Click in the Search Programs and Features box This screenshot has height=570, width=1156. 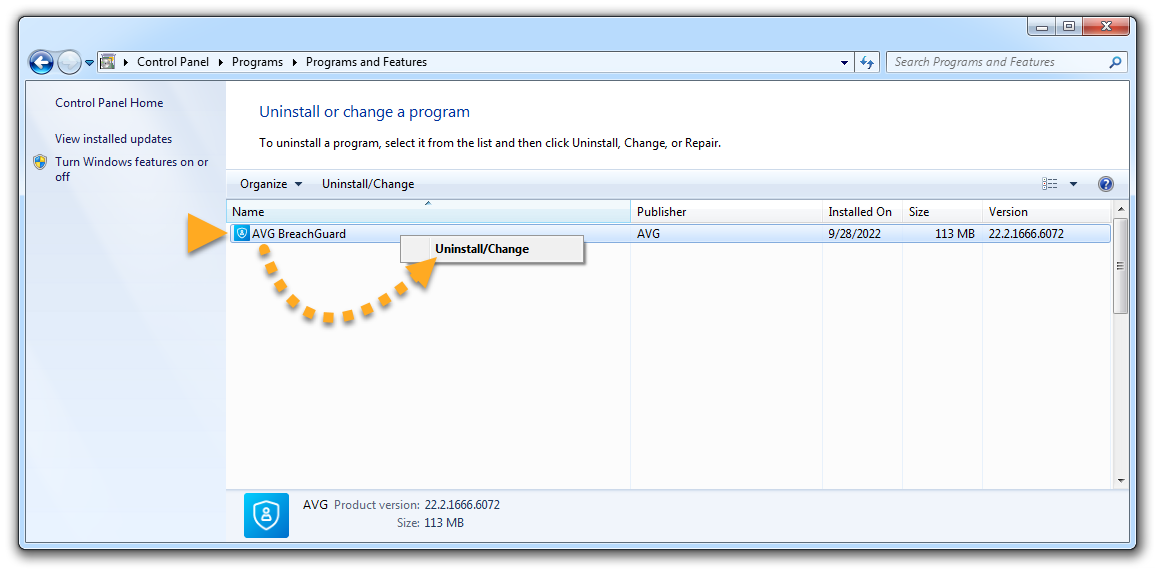click(x=995, y=62)
